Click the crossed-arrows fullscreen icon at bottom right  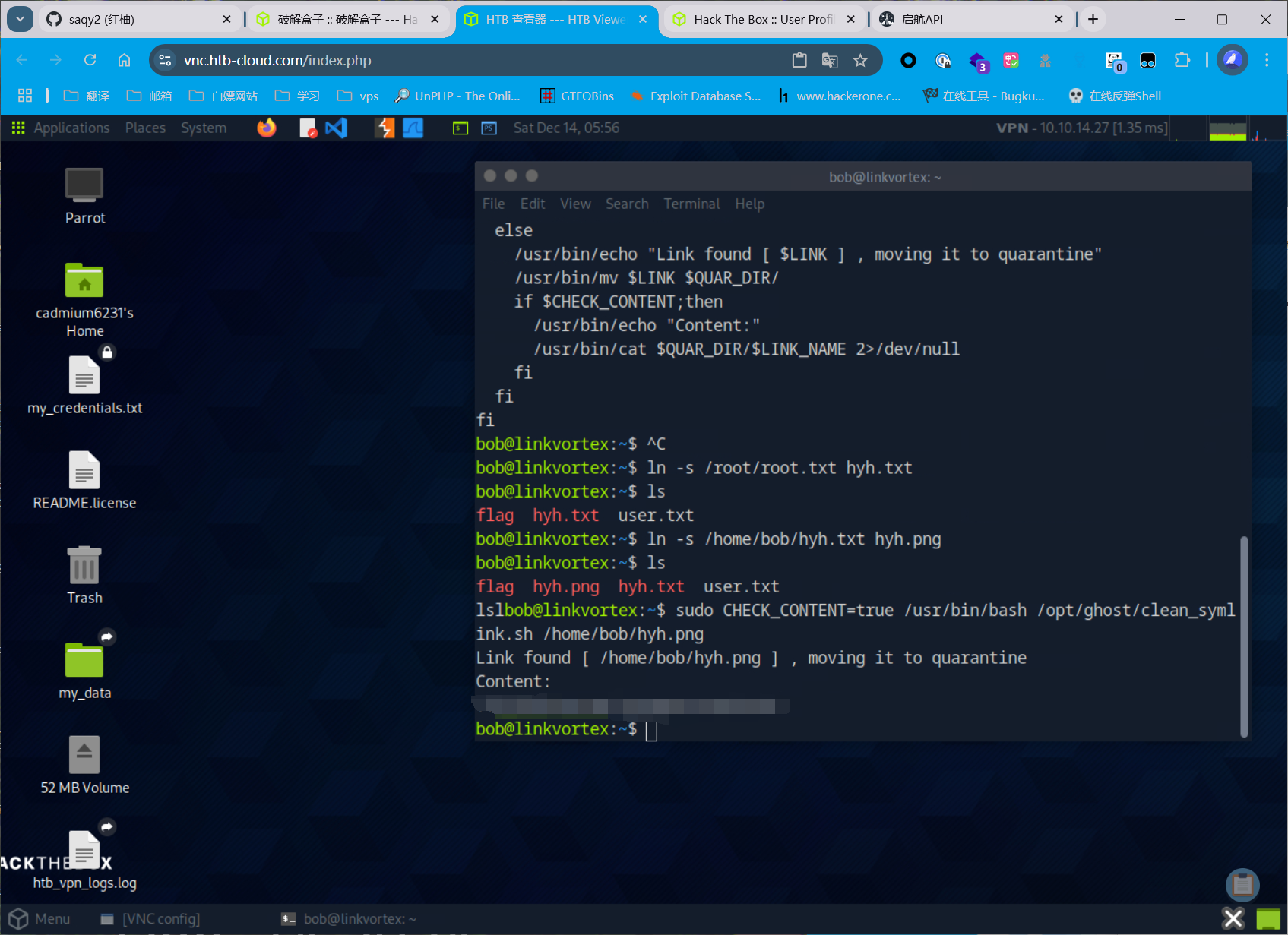[1233, 918]
